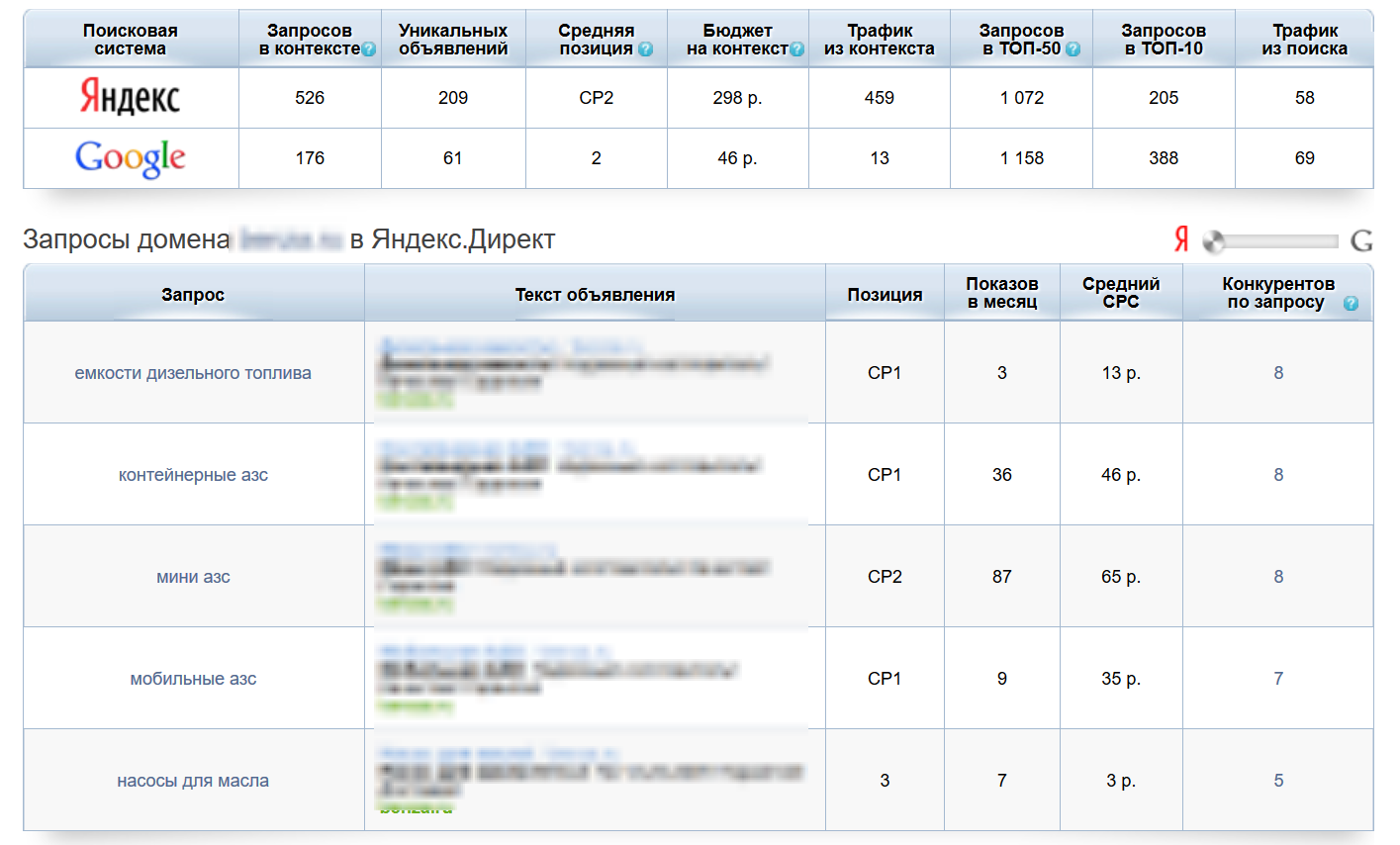Click the 'Запросов в ТОП-10' column header
The height and width of the screenshot is (845, 1400).
pos(1164,40)
